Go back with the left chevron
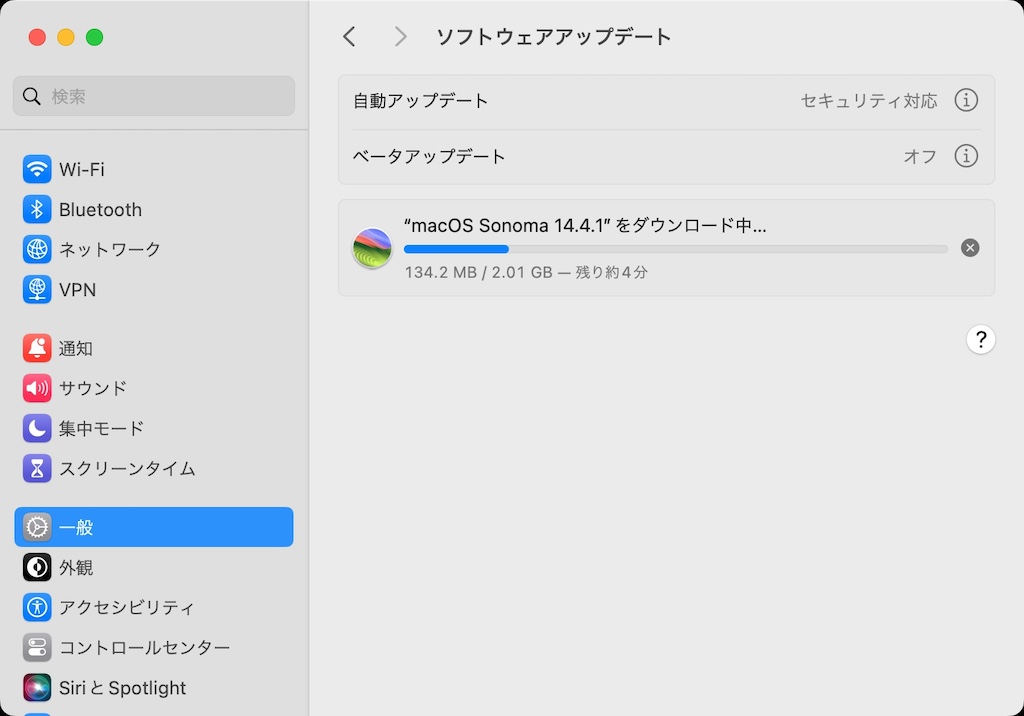1024x716 pixels. [349, 37]
